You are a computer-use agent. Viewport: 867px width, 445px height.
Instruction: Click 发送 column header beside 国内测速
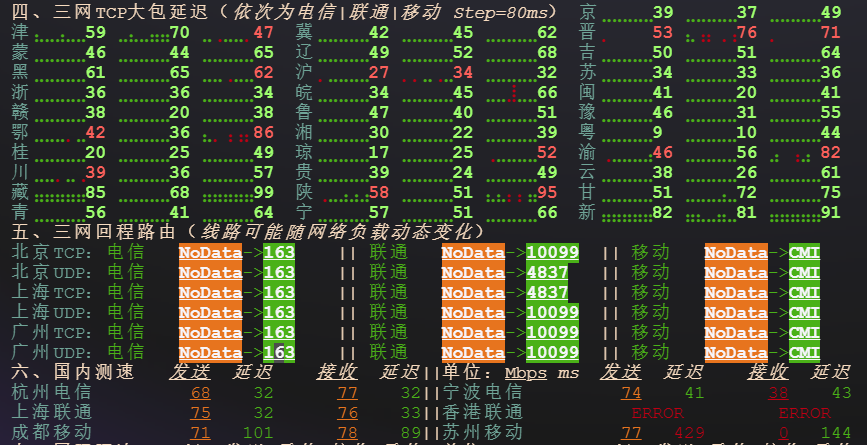click(189, 372)
